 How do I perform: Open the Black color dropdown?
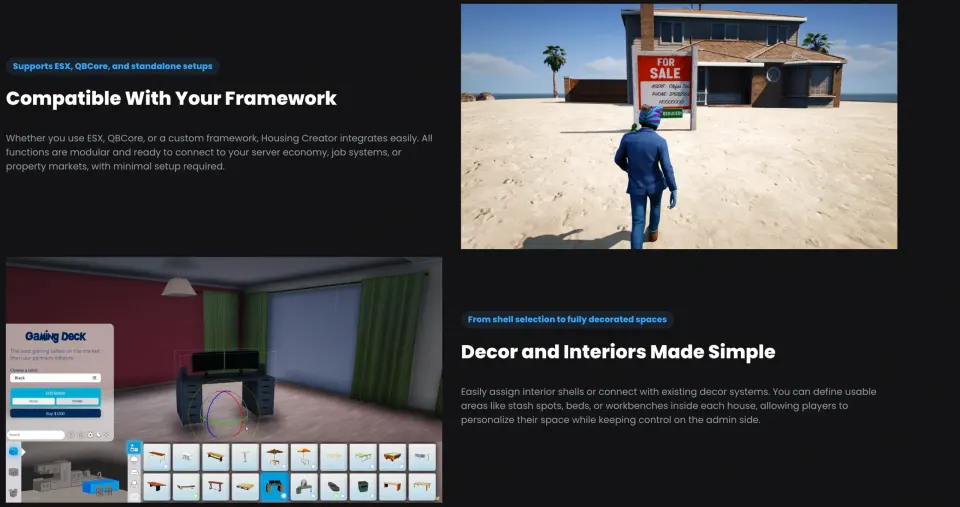55,378
